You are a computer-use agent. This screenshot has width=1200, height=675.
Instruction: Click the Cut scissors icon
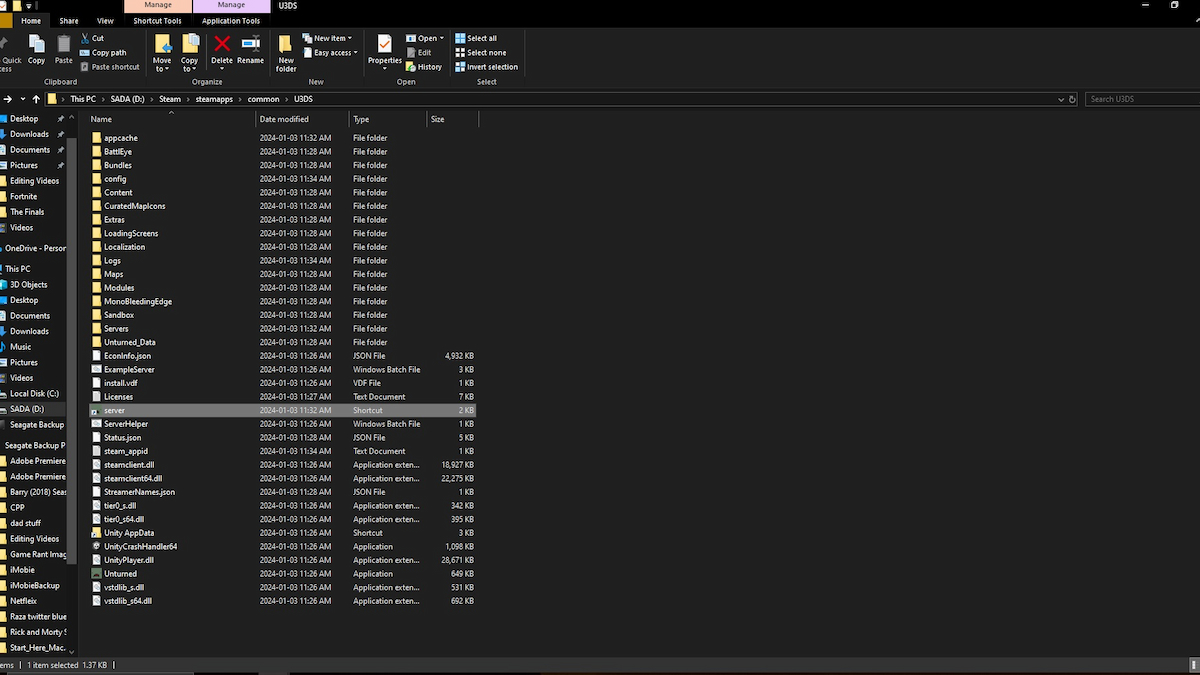(x=86, y=38)
